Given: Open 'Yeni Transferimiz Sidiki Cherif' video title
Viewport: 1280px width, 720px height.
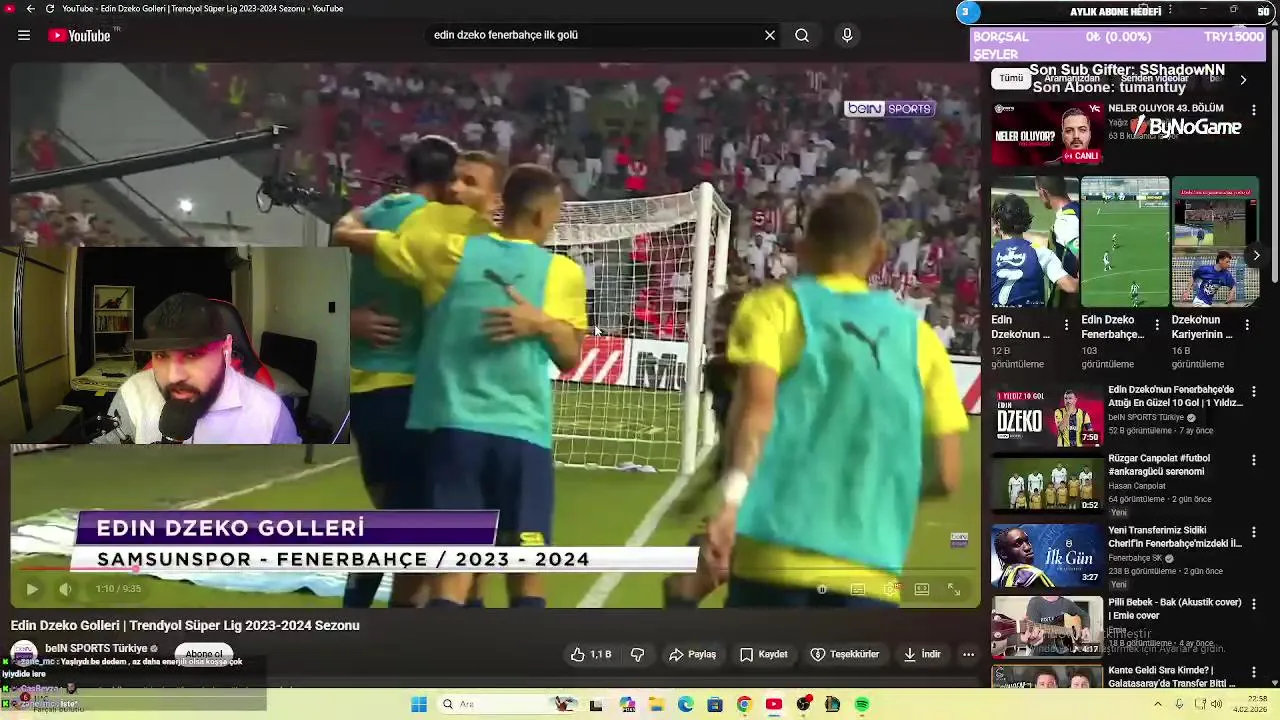Looking at the screenshot, I should (x=1175, y=537).
